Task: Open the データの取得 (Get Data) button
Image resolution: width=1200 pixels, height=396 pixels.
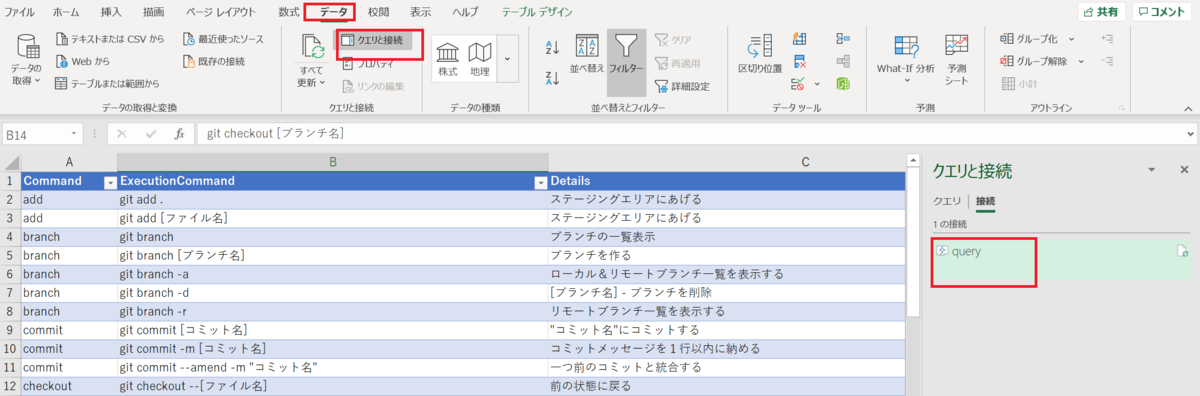Action: [26, 59]
